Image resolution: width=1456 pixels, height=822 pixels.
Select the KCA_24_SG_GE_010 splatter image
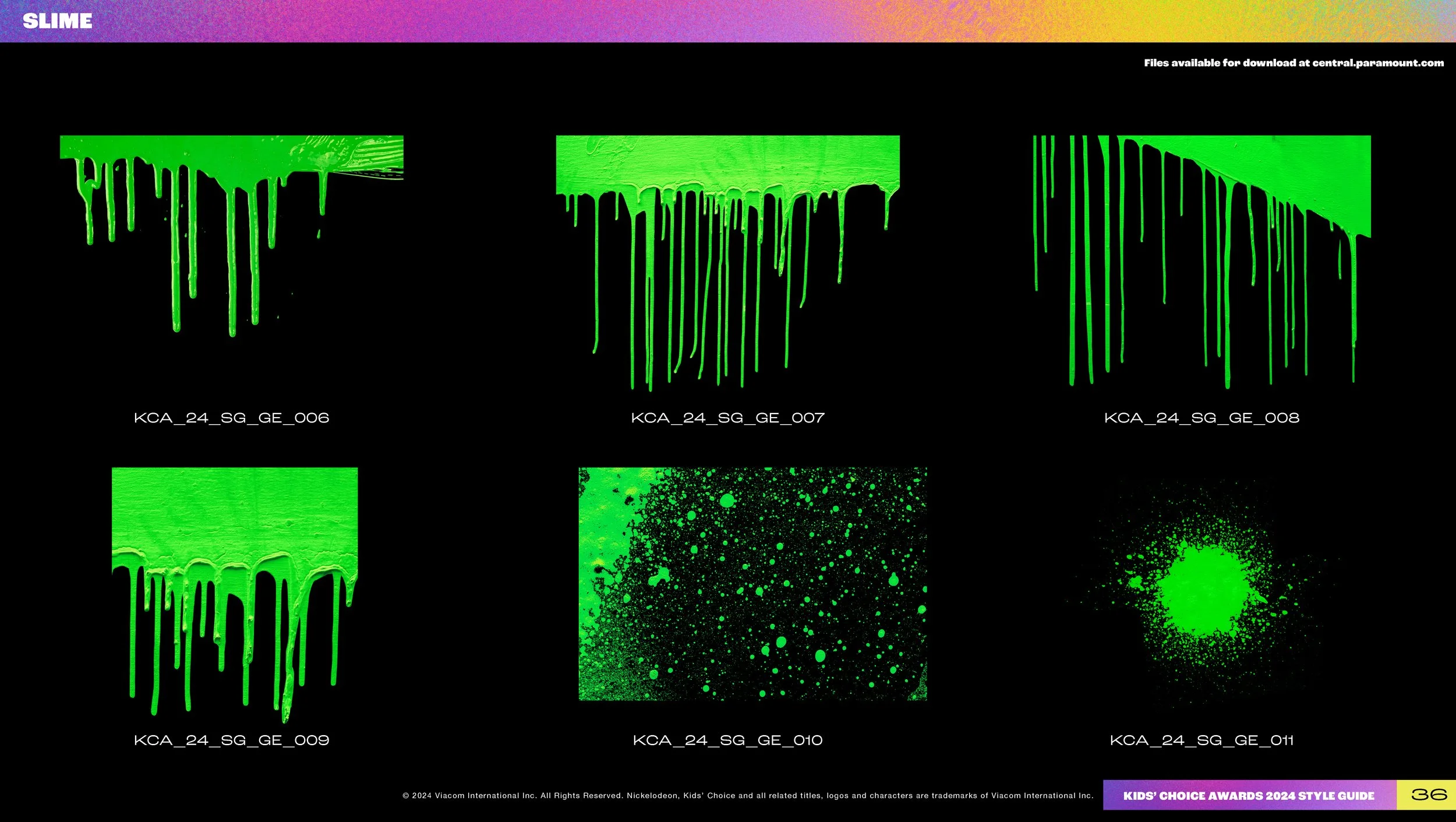click(x=752, y=584)
